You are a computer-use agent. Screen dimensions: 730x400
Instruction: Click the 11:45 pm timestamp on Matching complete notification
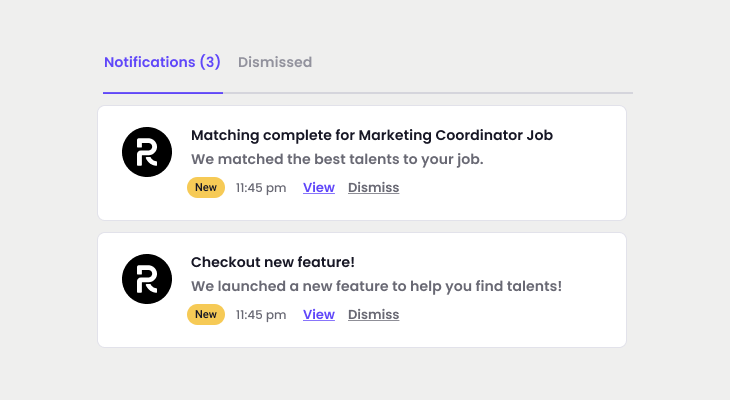261,188
